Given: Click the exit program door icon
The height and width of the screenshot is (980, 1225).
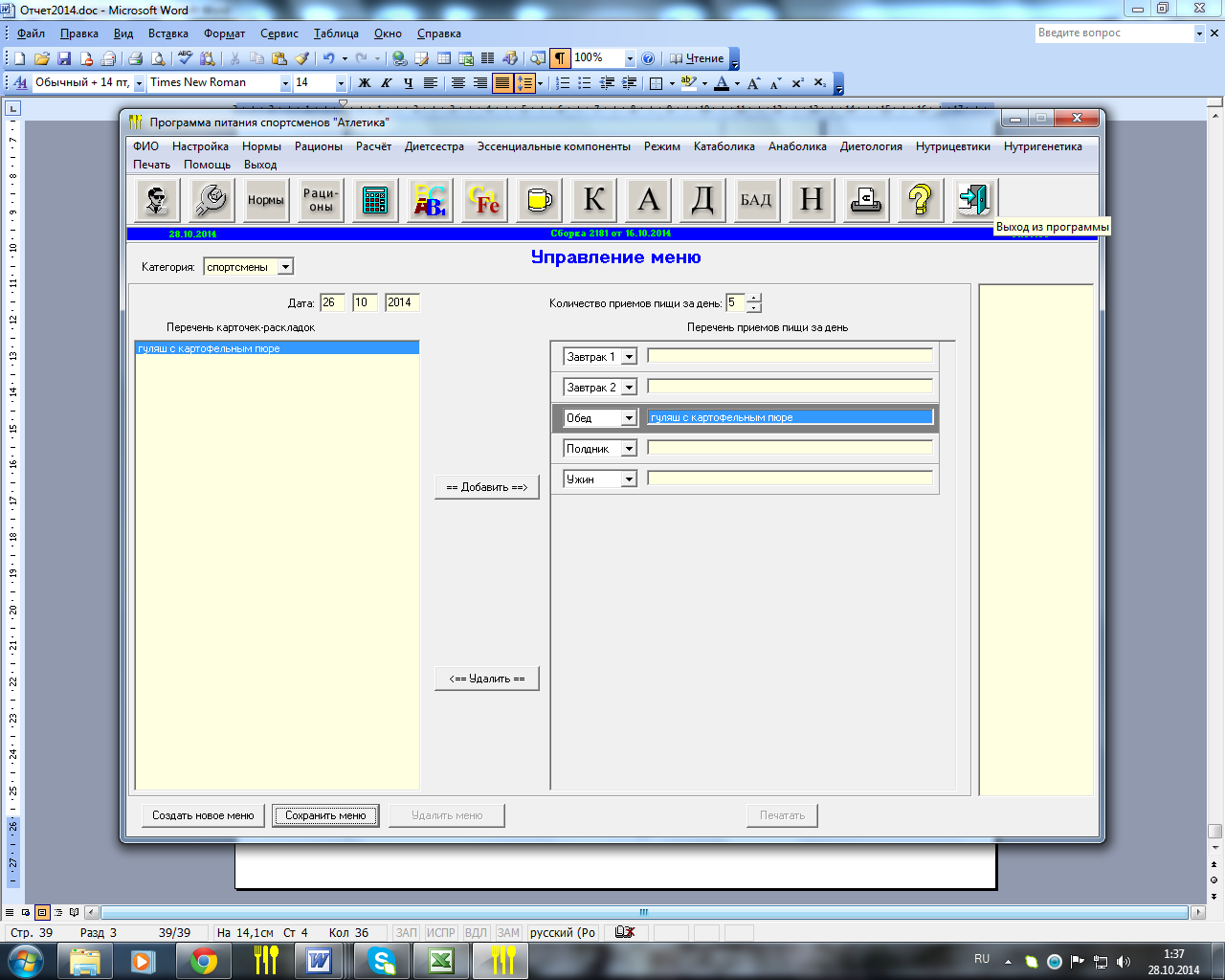Looking at the screenshot, I should [973, 200].
